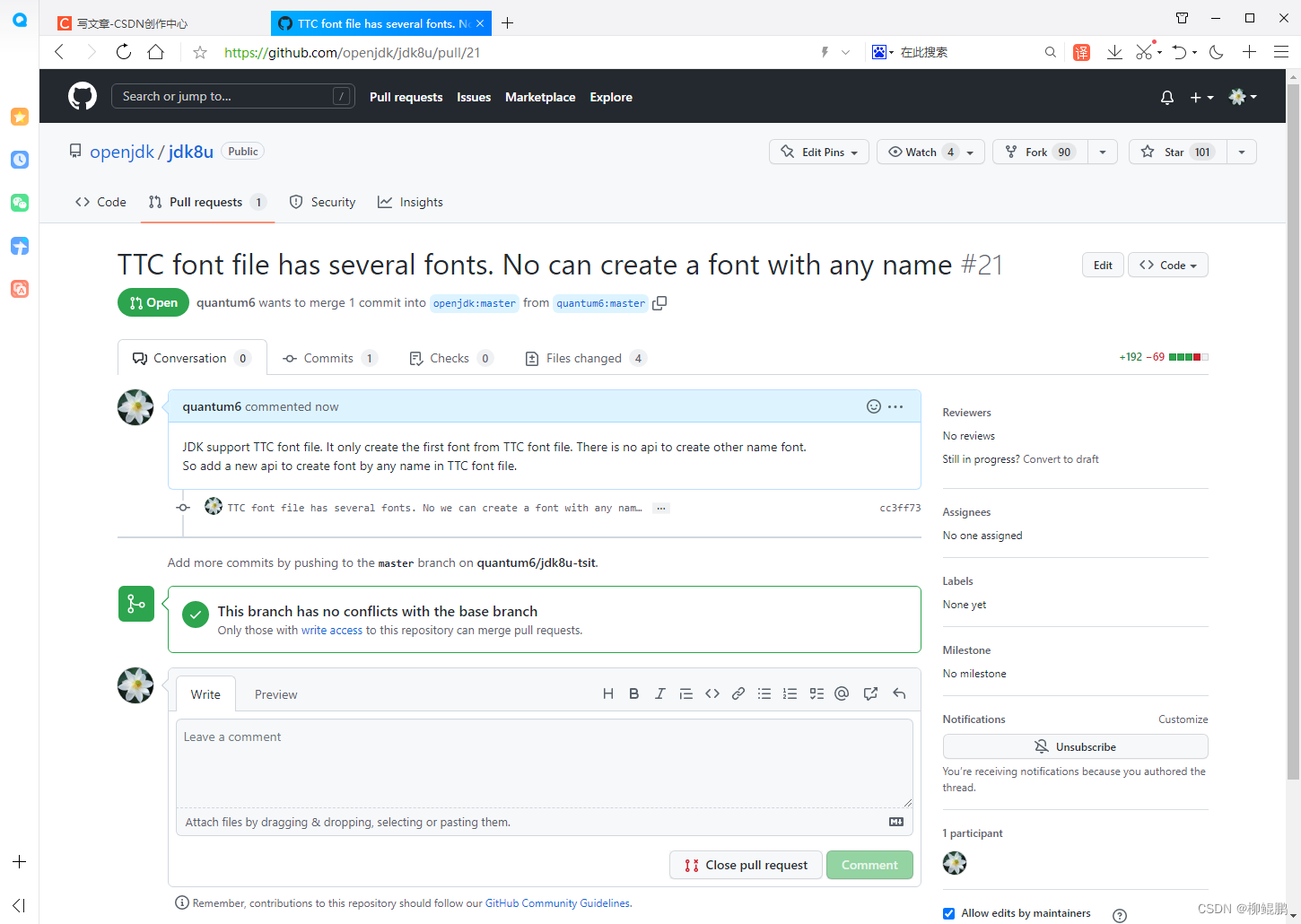The image size is (1301, 924).
Task: Toggle 'Allow edits by maintainers' checkbox
Action: pyautogui.click(x=948, y=912)
